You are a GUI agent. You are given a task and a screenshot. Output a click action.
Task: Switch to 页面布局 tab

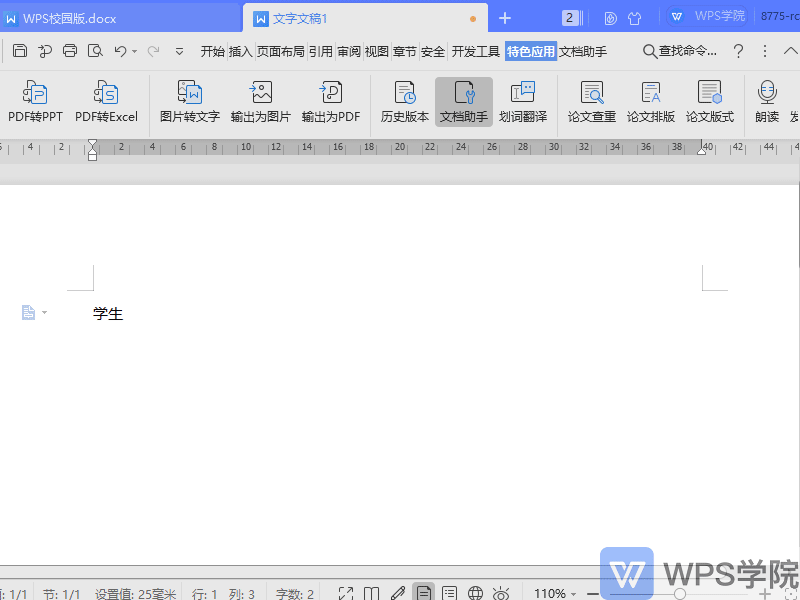point(280,51)
